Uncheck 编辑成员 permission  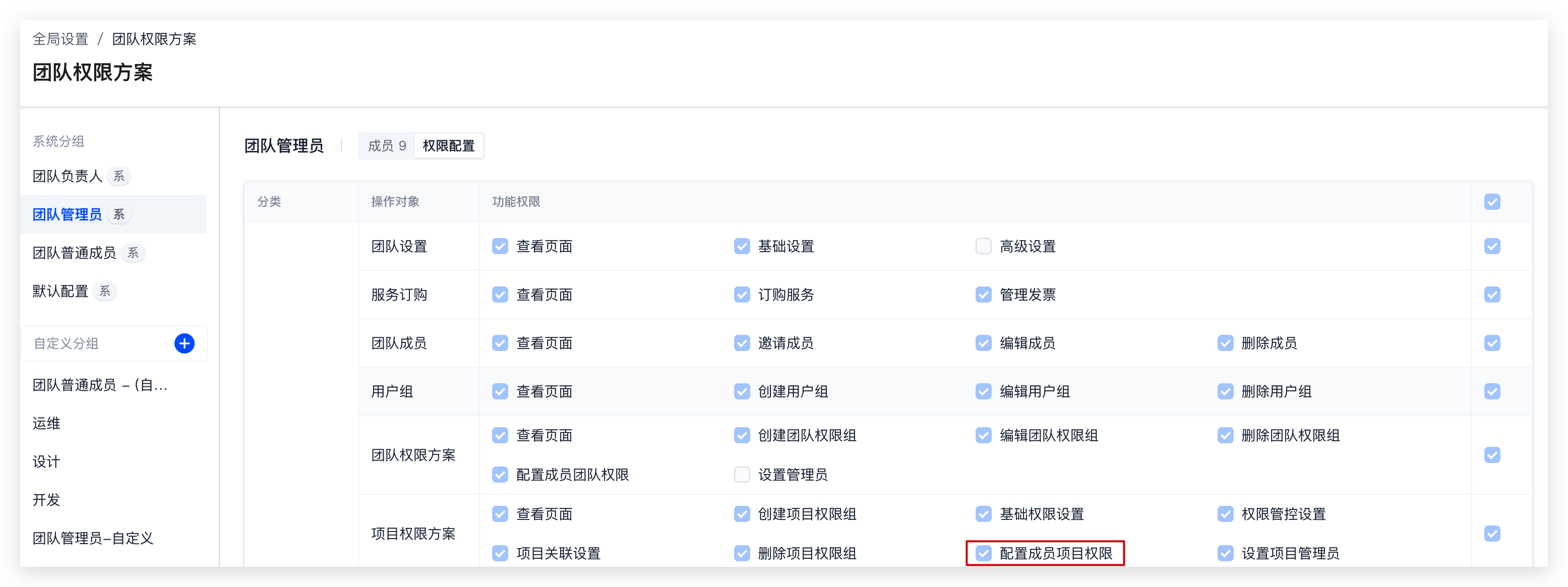click(983, 343)
